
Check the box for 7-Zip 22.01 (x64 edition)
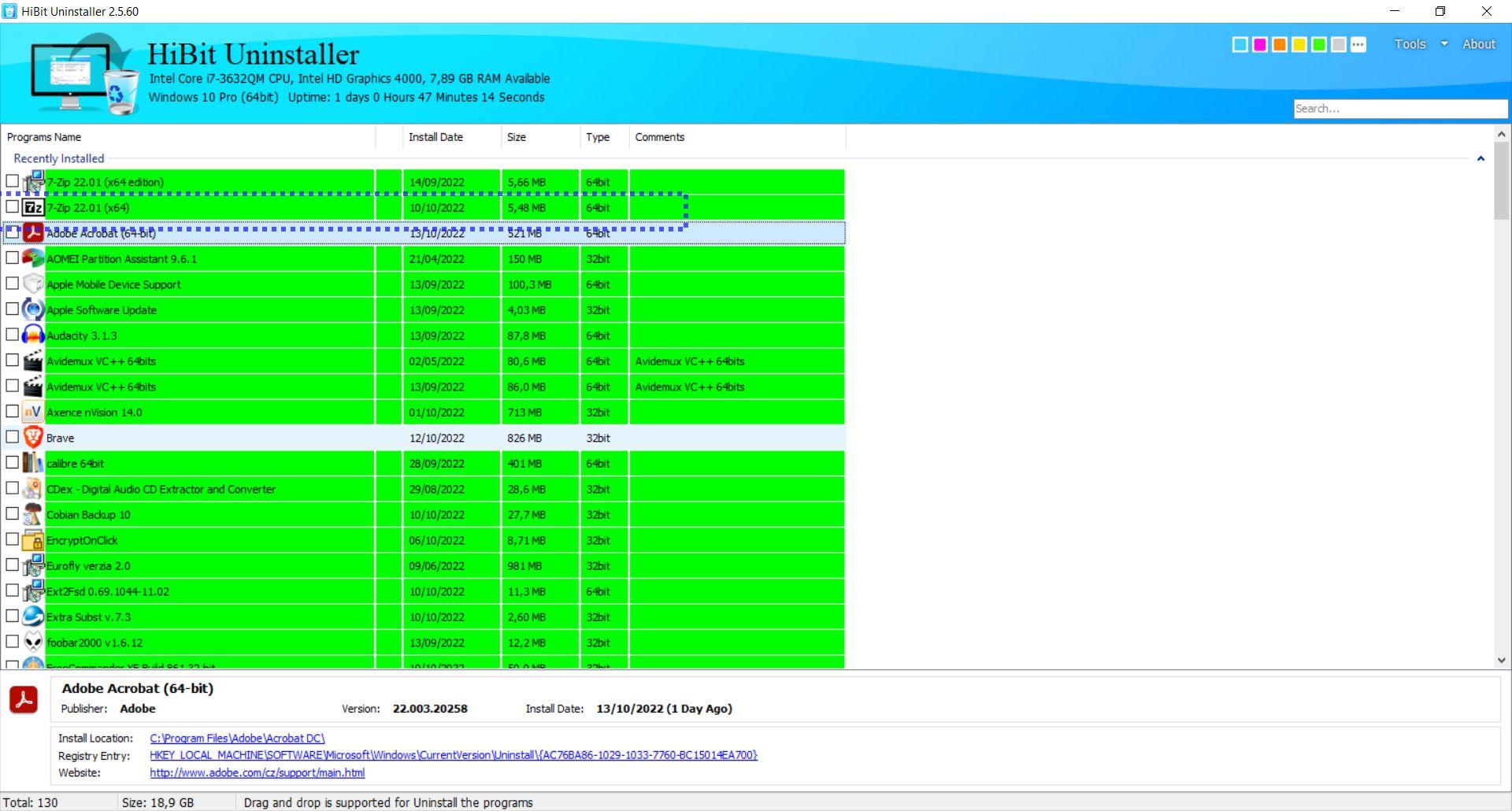click(x=12, y=181)
